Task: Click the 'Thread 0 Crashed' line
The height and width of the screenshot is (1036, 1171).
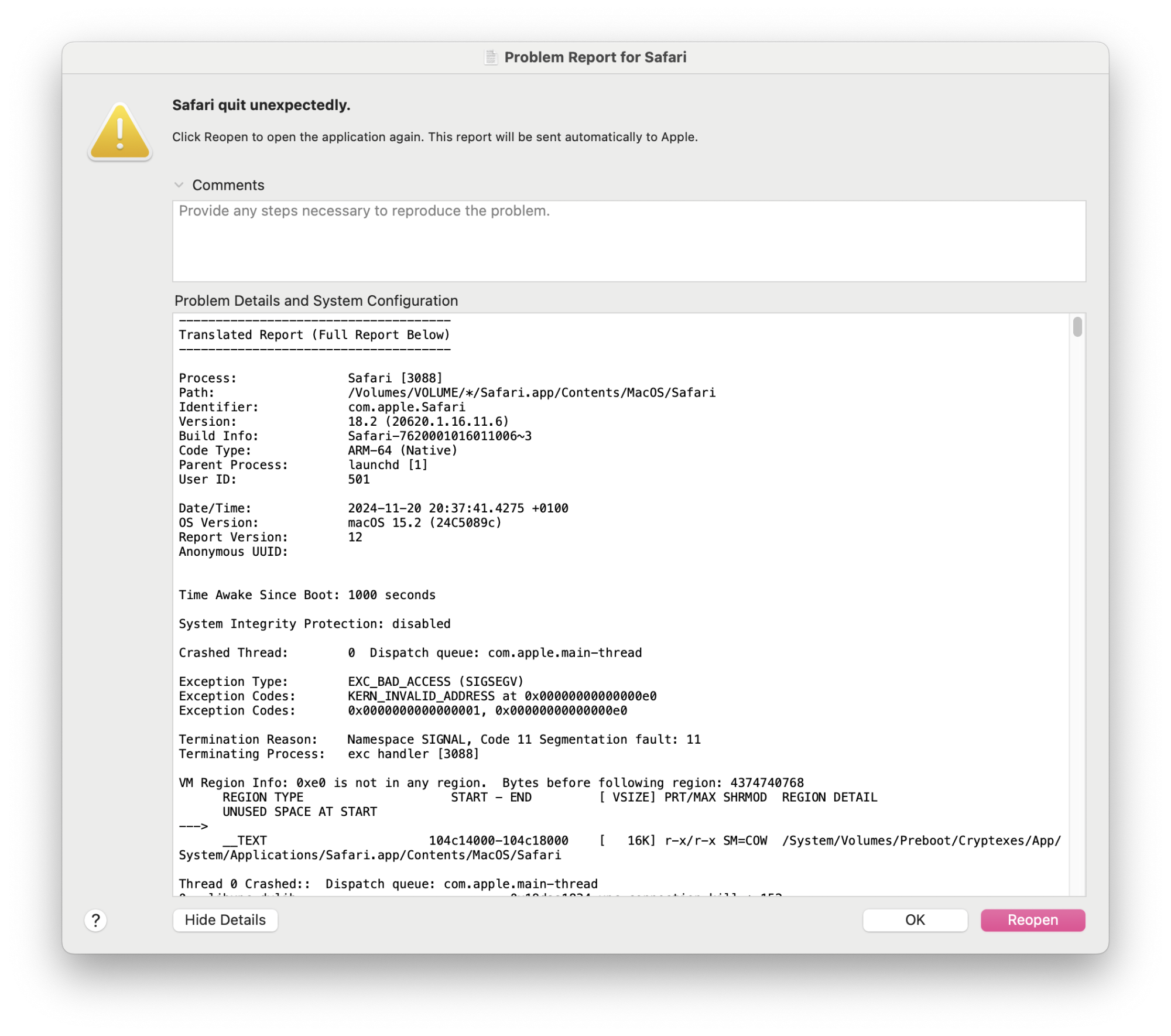Action: tap(388, 884)
